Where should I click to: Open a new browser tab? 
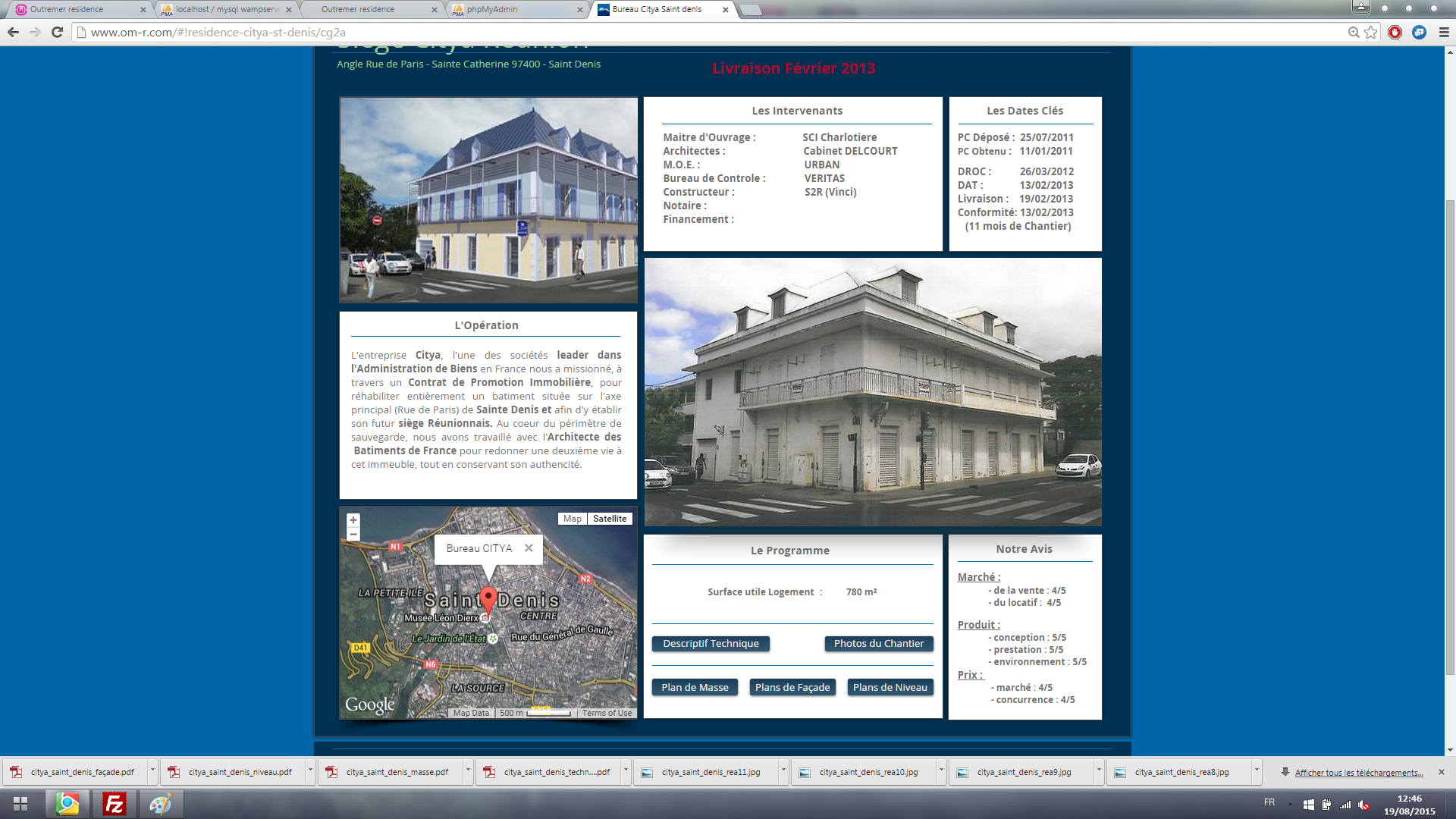tap(750, 10)
